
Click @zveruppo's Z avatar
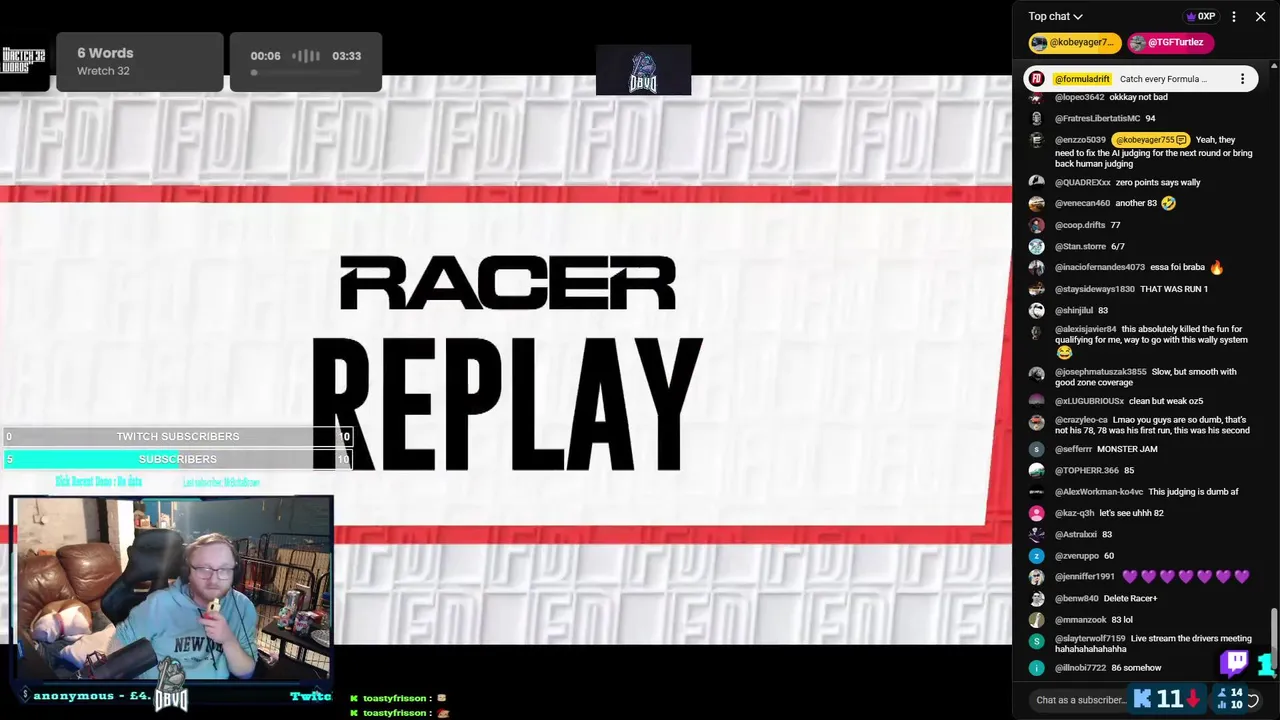pyautogui.click(x=1037, y=556)
